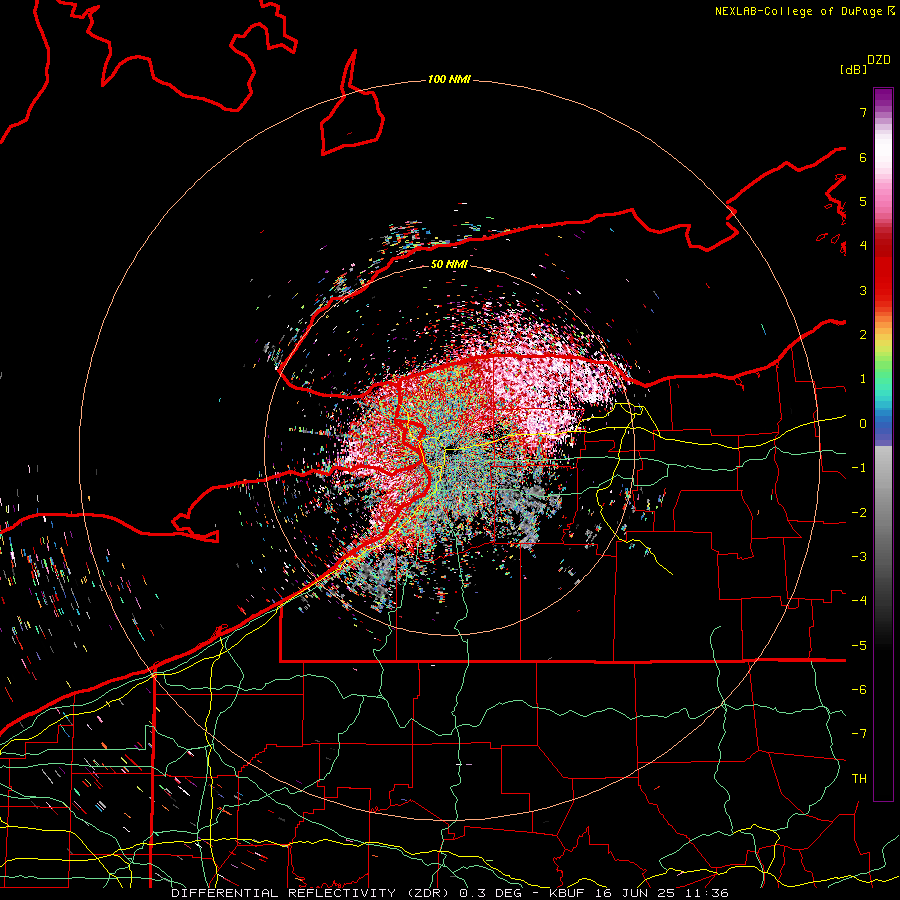This screenshot has height=900, width=900.
Task: Click the -3 dB value on the scale
Action: click(859, 557)
